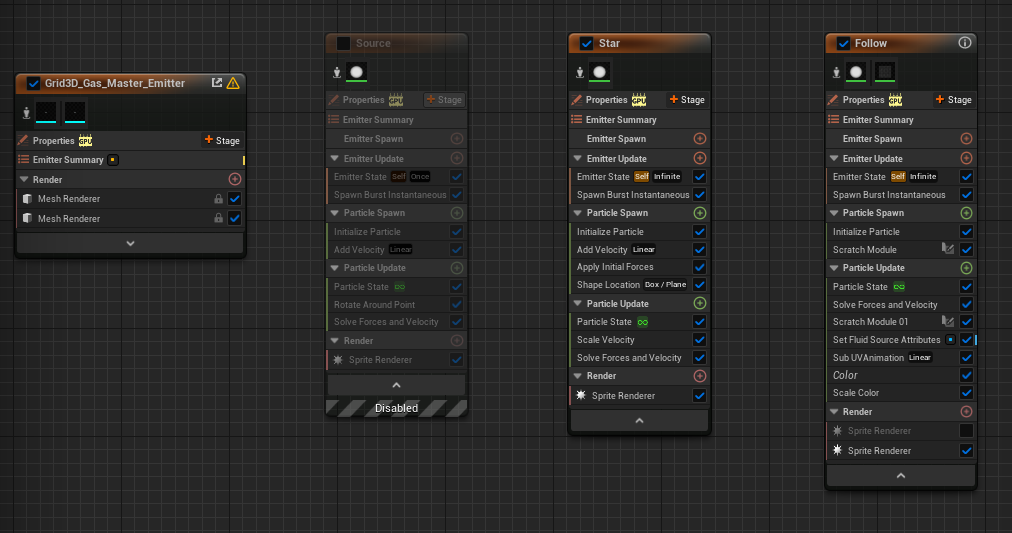Collapse Star emitter with bottom chevron
The height and width of the screenshot is (533, 1012).
(639, 420)
